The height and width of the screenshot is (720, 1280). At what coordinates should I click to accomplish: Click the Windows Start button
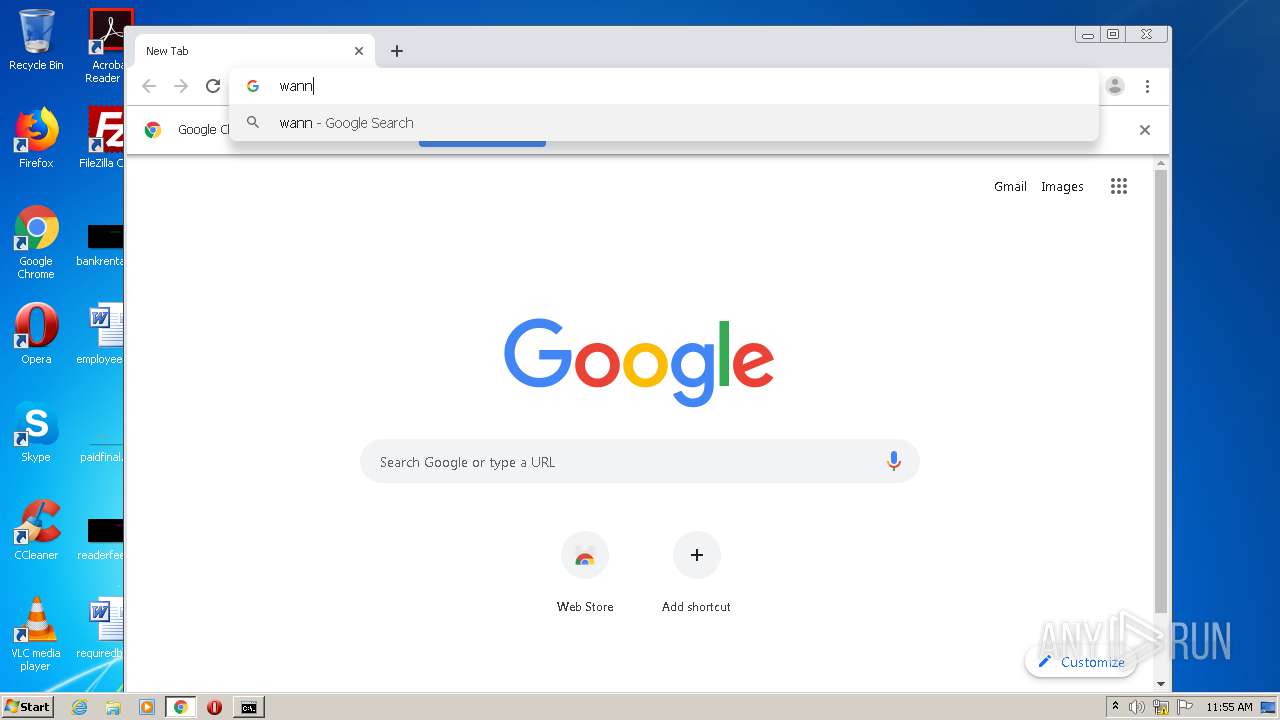[x=28, y=707]
